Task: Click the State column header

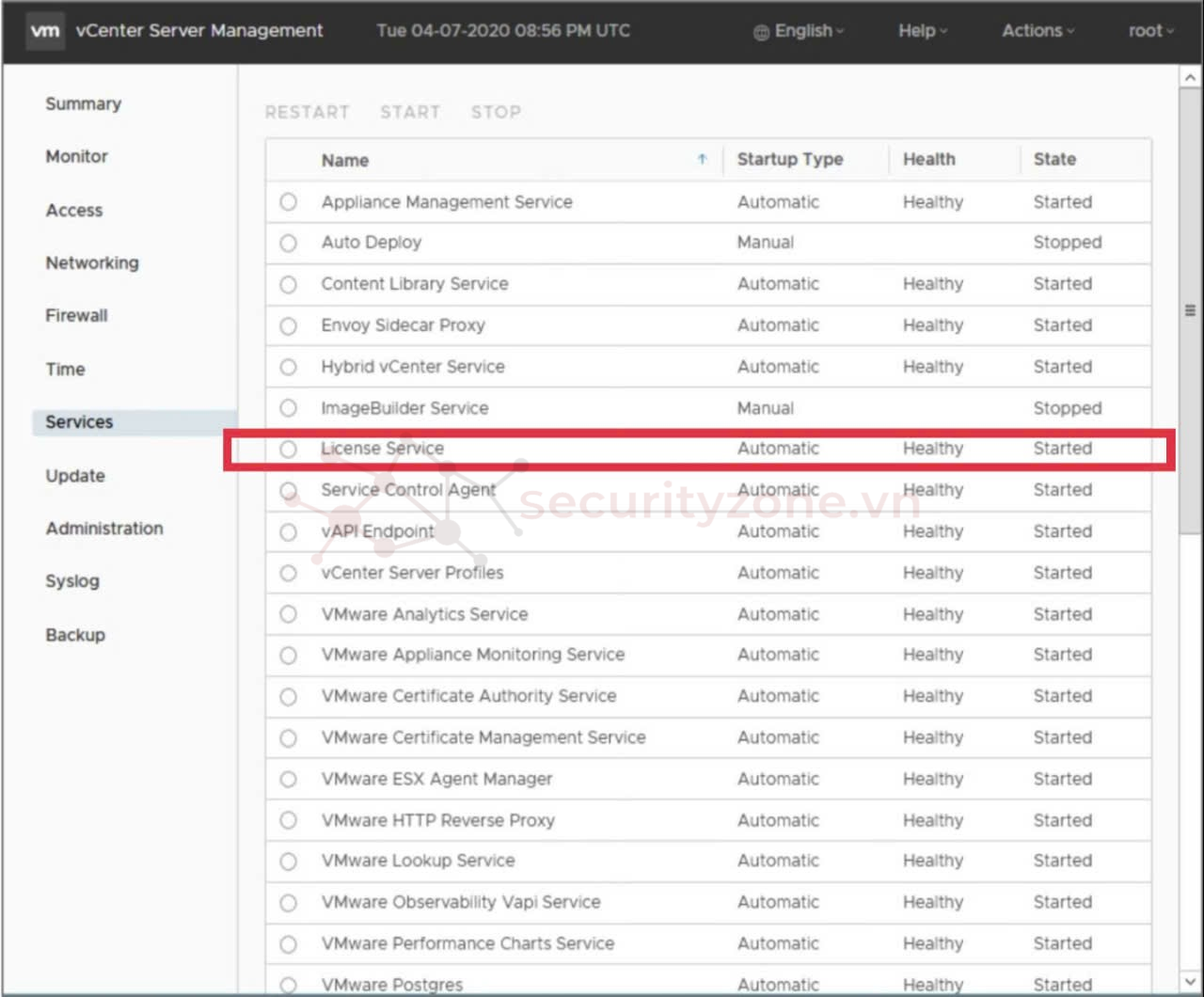Action: pos(1054,159)
